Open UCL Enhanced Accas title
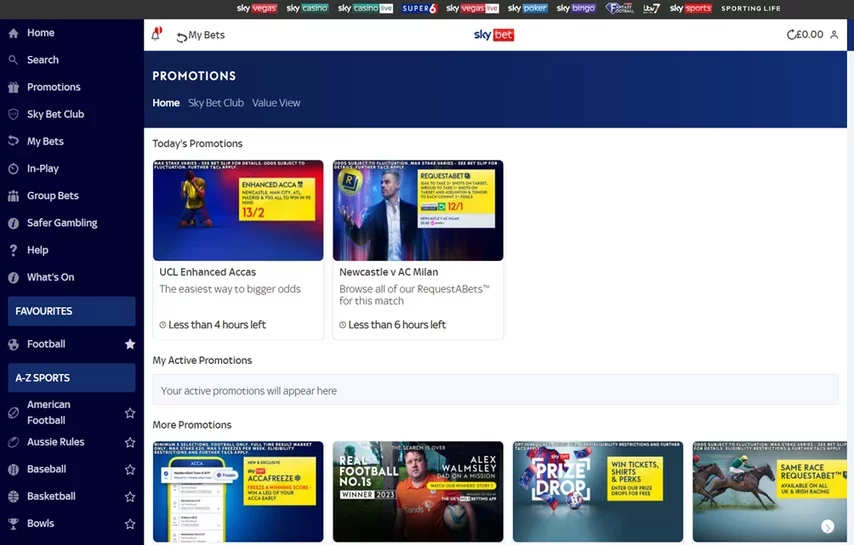The image size is (854, 545). click(208, 272)
